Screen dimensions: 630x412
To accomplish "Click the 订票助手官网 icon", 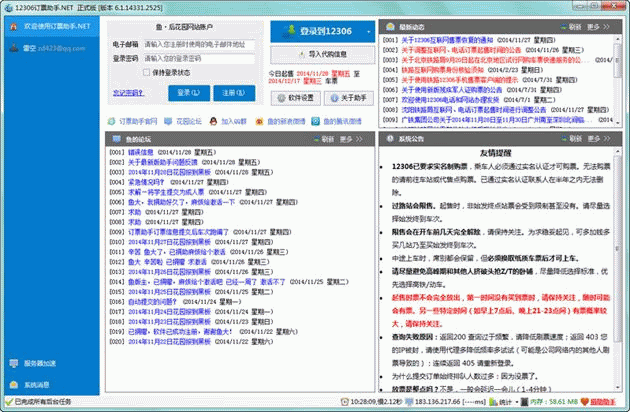I will coord(111,121).
